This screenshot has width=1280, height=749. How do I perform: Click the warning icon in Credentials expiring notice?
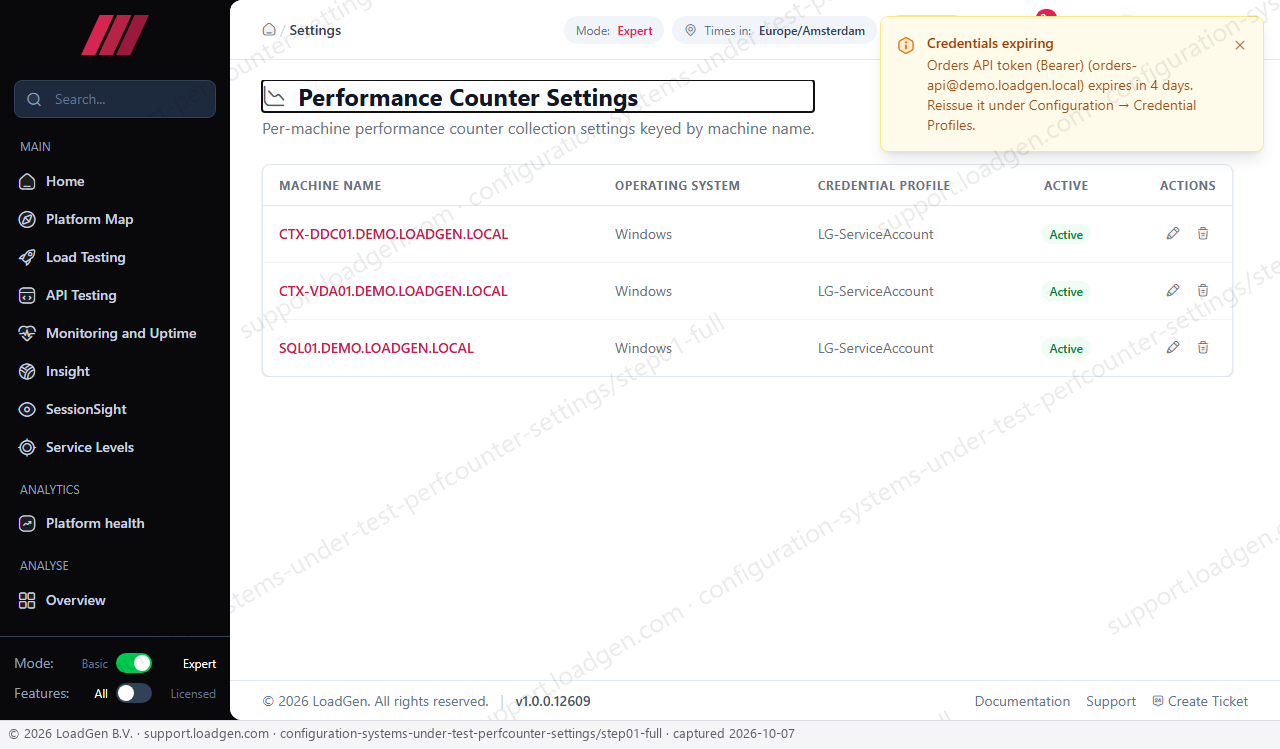tap(906, 45)
